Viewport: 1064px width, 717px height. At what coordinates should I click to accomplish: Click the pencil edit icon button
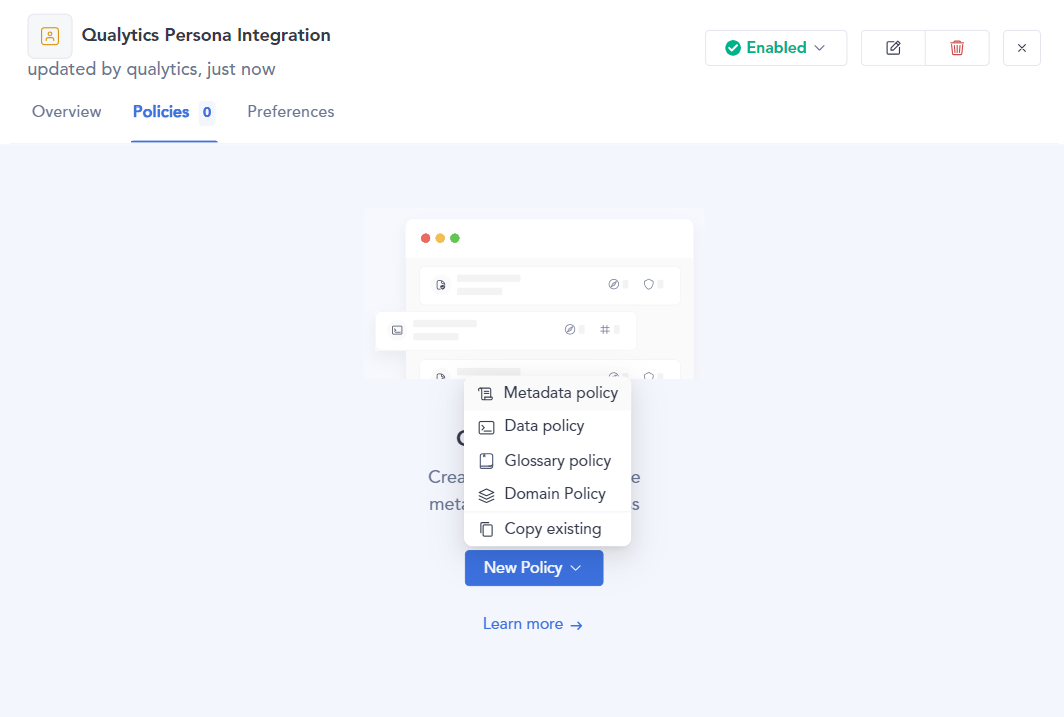click(893, 48)
